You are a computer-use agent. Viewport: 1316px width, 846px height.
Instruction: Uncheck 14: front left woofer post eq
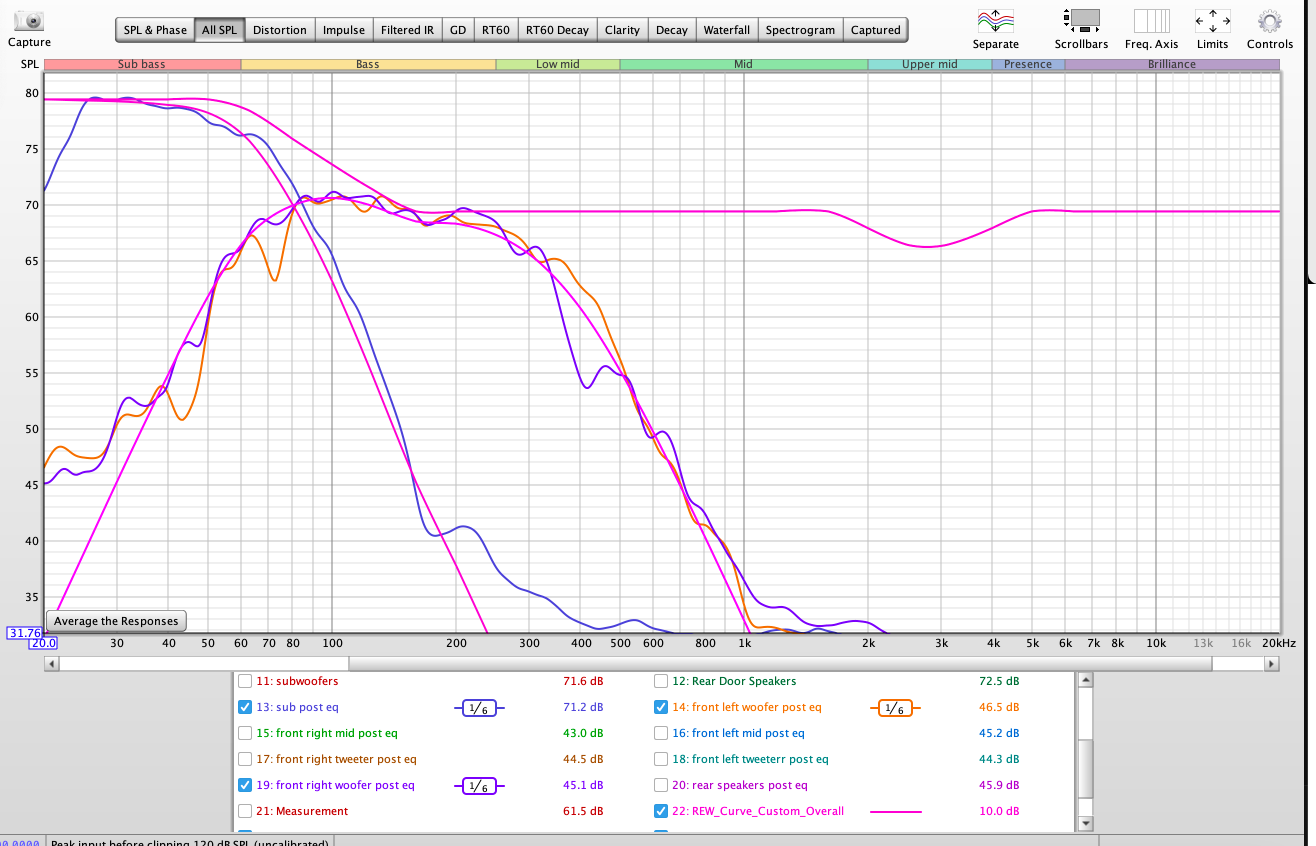[661, 708]
